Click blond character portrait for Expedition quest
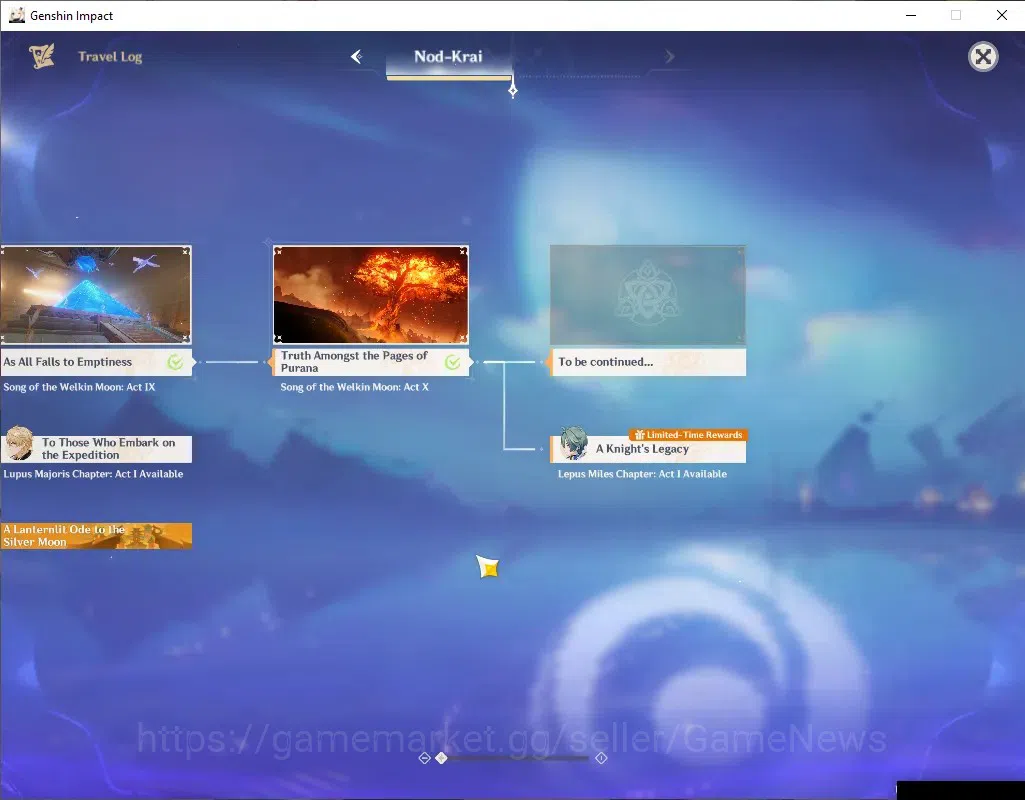Image resolution: width=1025 pixels, height=800 pixels. click(x=18, y=444)
